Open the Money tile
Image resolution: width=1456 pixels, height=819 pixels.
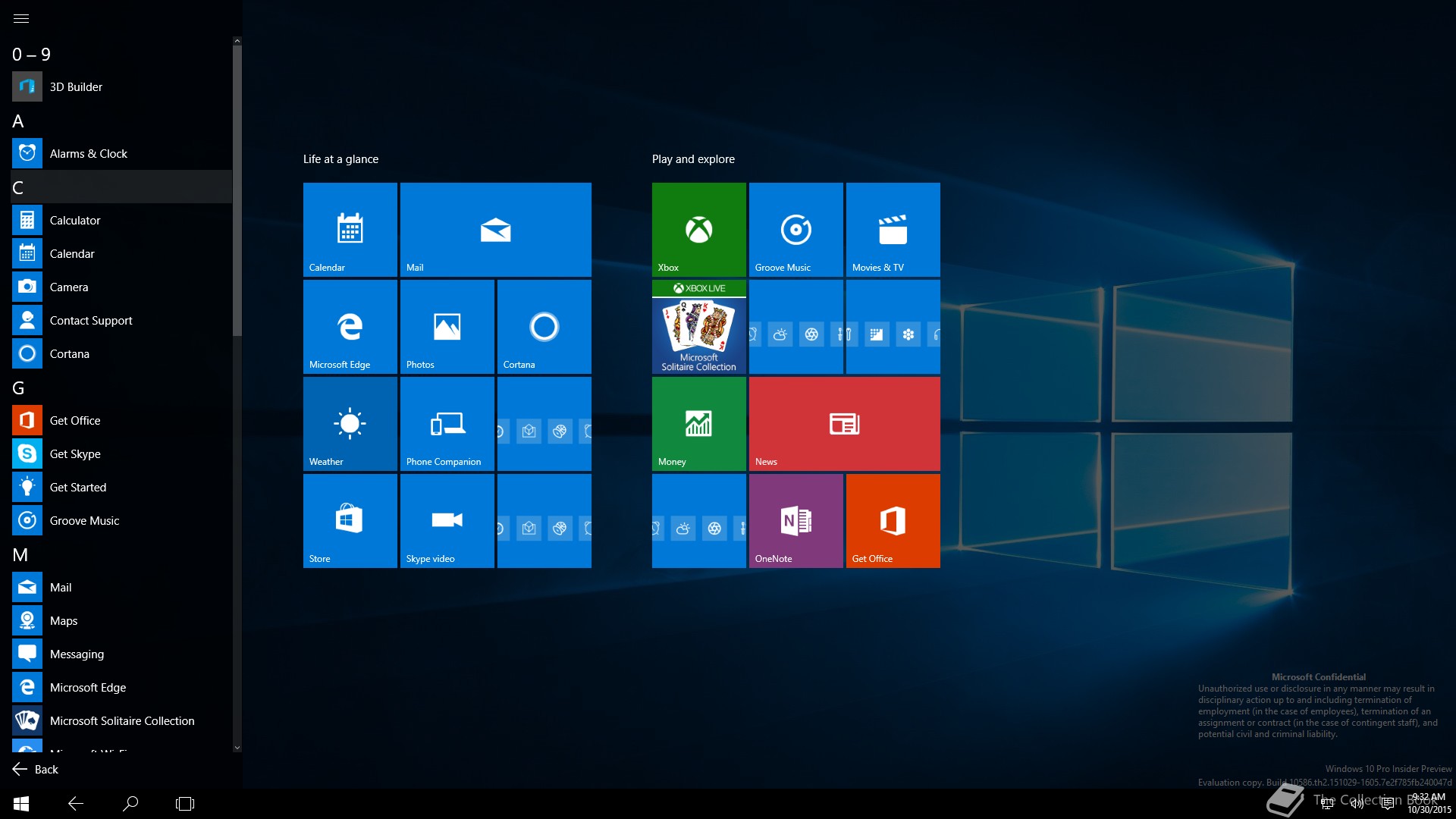coord(699,424)
